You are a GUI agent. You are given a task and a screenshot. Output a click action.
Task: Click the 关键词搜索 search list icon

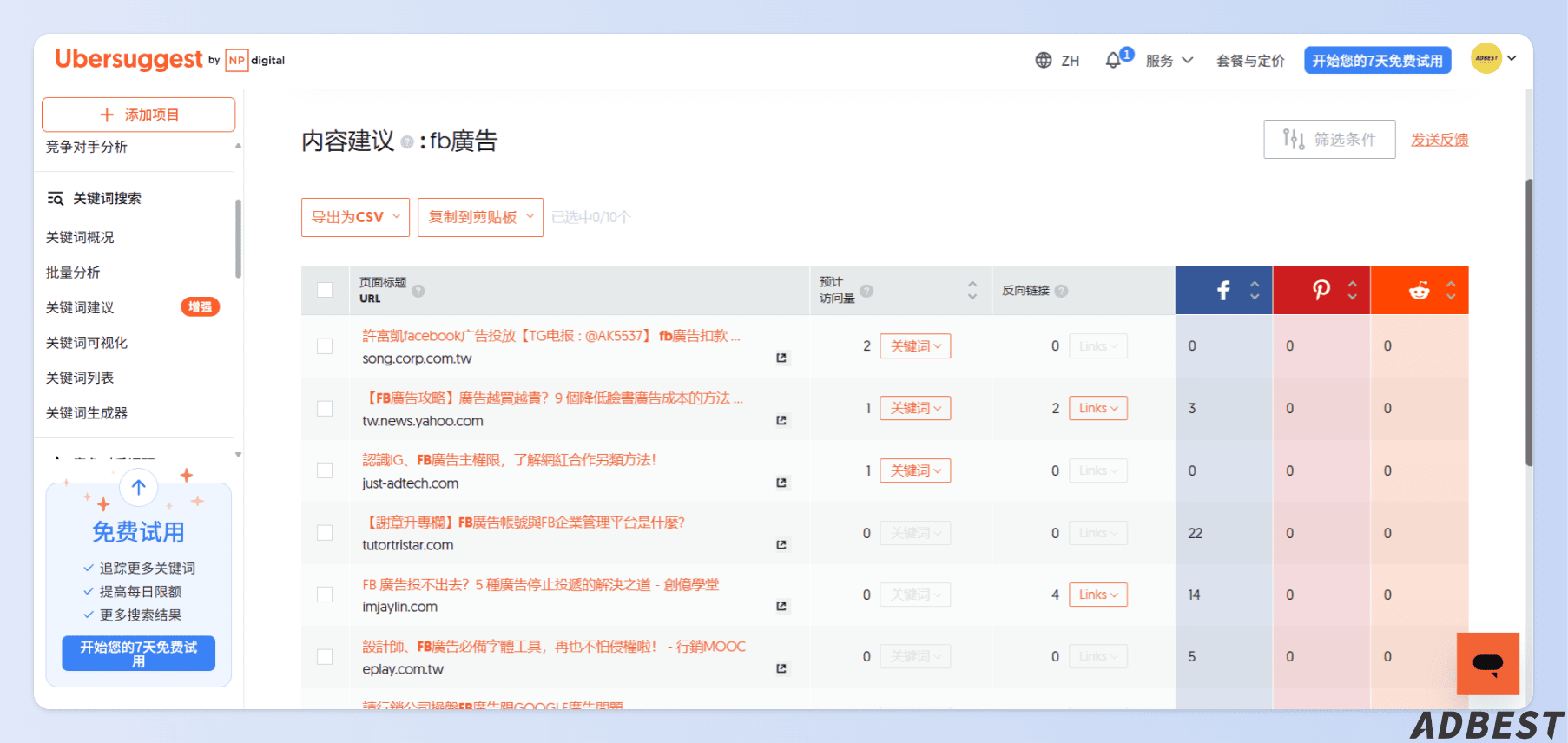pyautogui.click(x=55, y=198)
